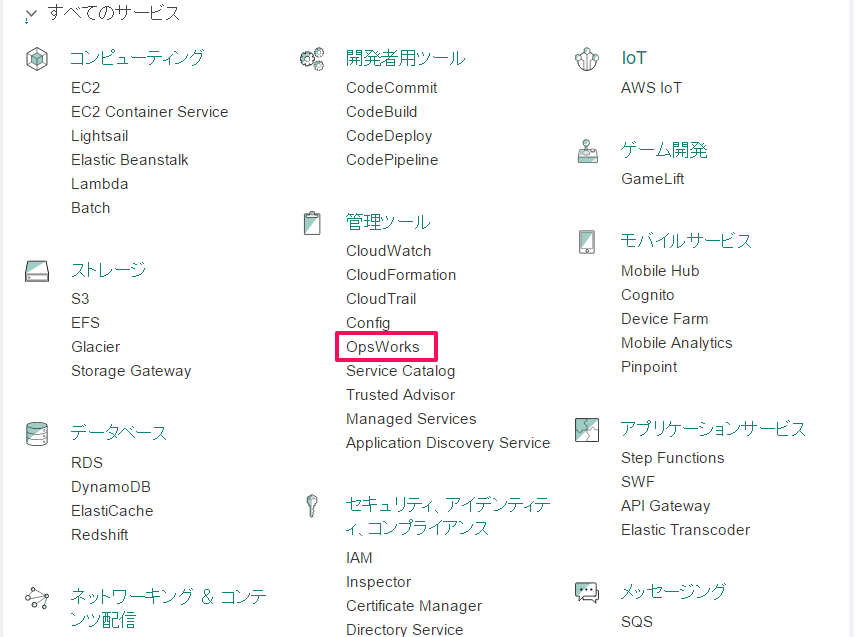Viewport: 855px width, 637px height.
Task: Open the IoT category heading
Action: [x=634, y=58]
